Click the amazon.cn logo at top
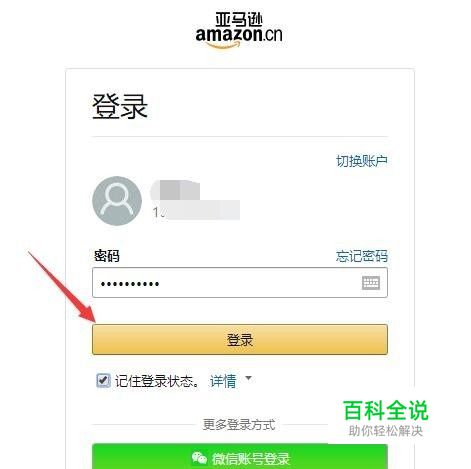 (x=239, y=31)
